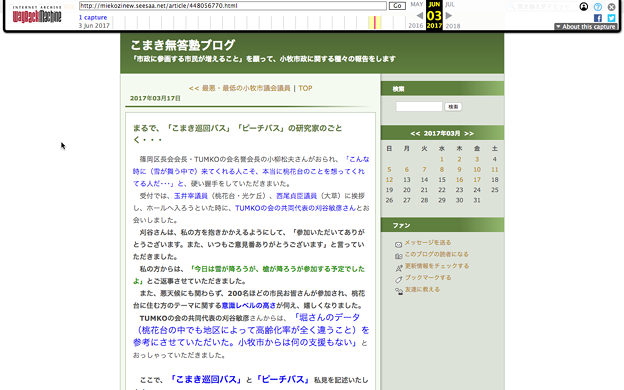Select the MAY month in the toolbar

click(417, 4)
